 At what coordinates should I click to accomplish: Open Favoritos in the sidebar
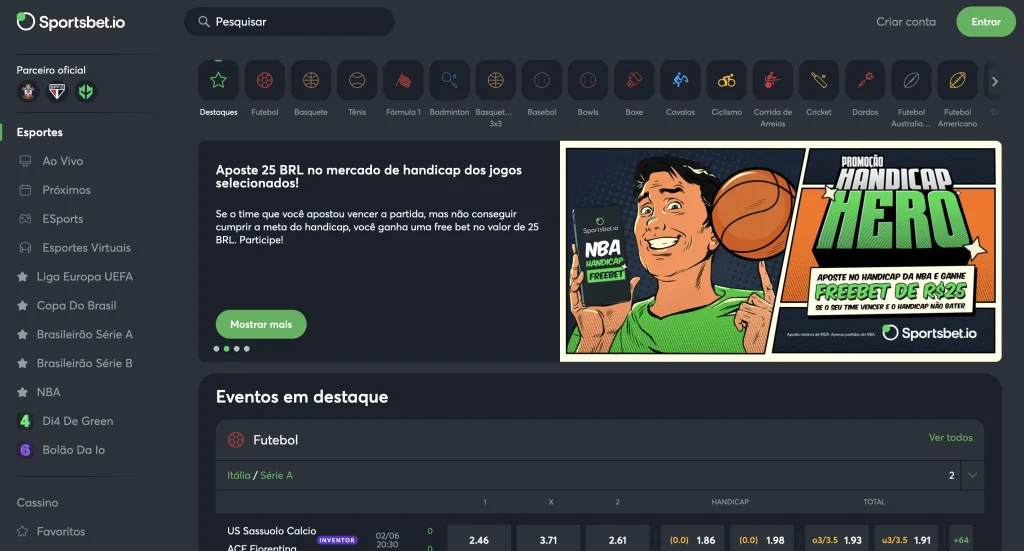tap(61, 531)
